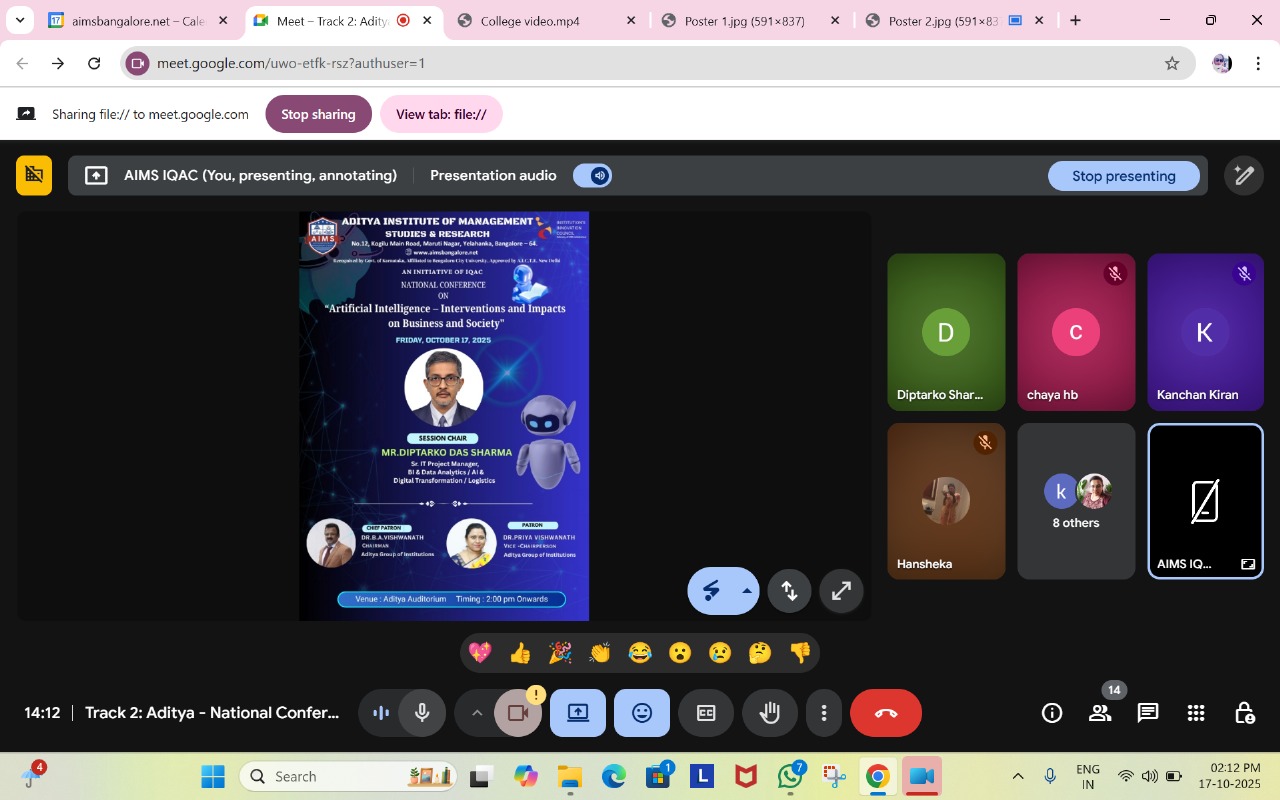Open host controls lock icon
The image size is (1280, 800).
click(x=1244, y=713)
